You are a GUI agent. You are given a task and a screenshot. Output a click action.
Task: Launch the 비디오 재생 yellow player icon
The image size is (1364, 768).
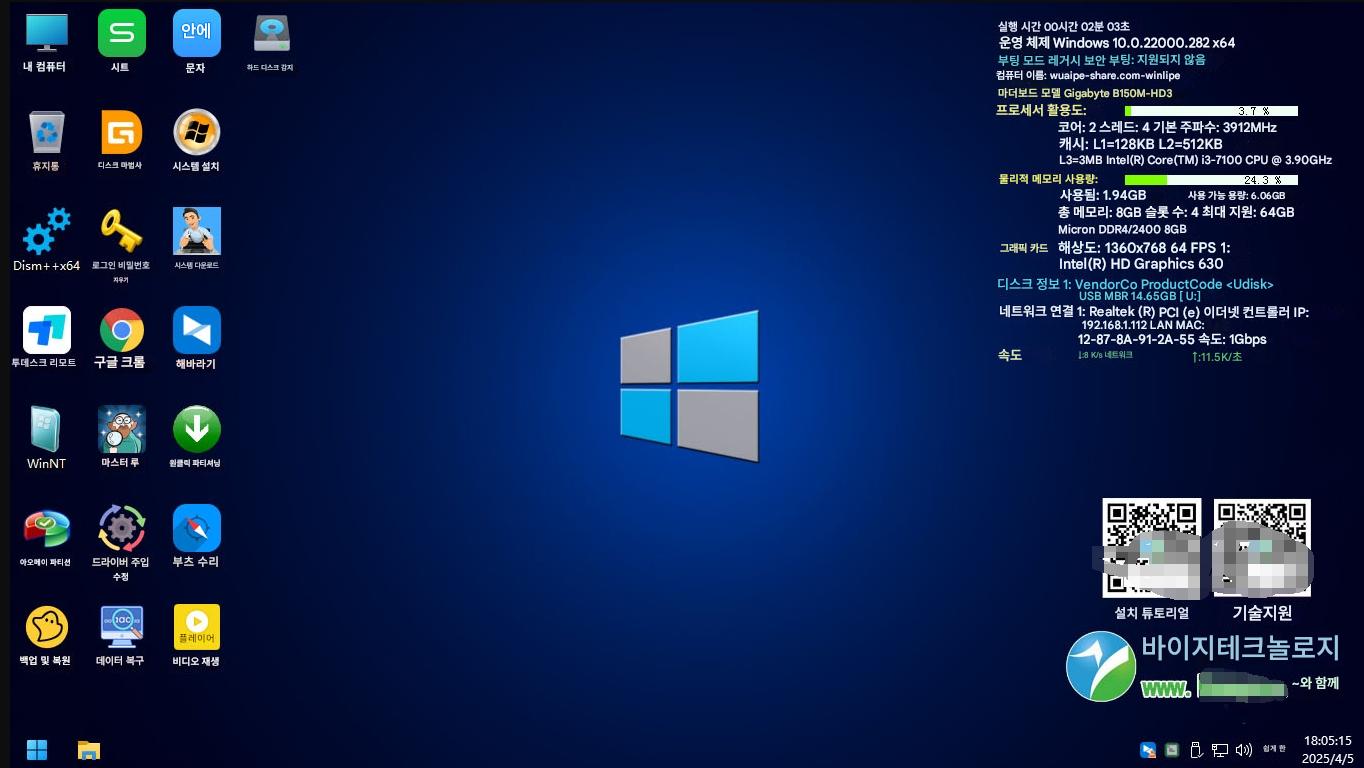[x=196, y=627]
